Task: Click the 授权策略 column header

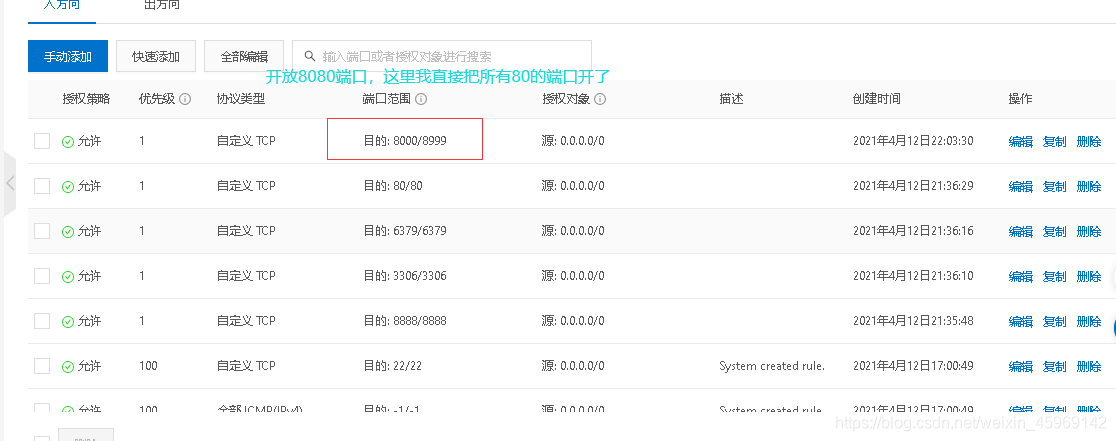Action: coord(86,99)
